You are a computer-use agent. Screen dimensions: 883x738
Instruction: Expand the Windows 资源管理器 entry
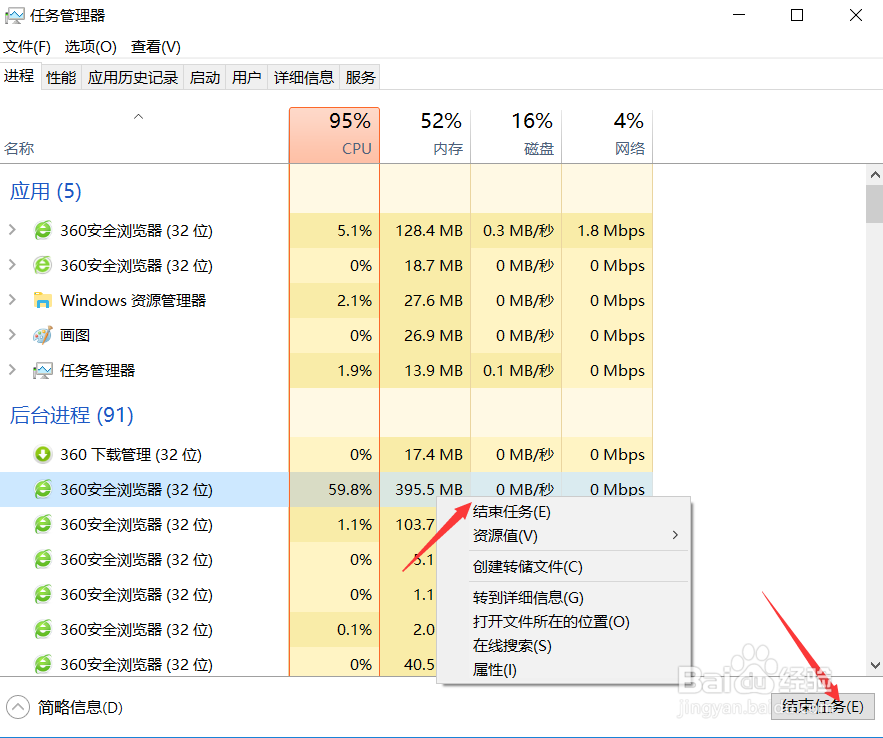(12, 299)
